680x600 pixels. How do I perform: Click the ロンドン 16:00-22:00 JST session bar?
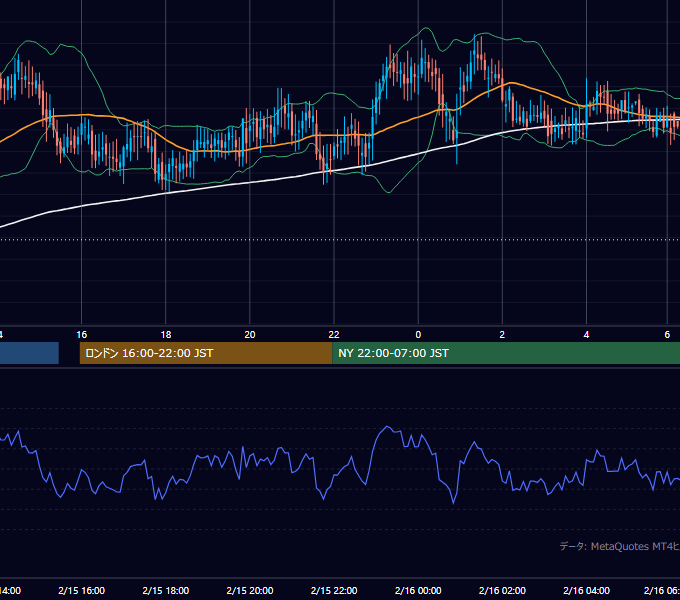[x=206, y=353]
